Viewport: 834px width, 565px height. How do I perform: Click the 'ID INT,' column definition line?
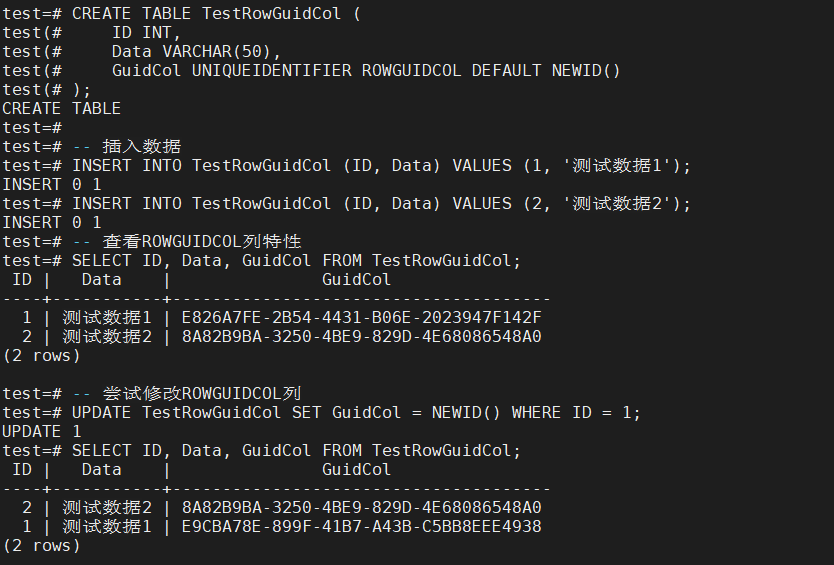tap(146, 32)
